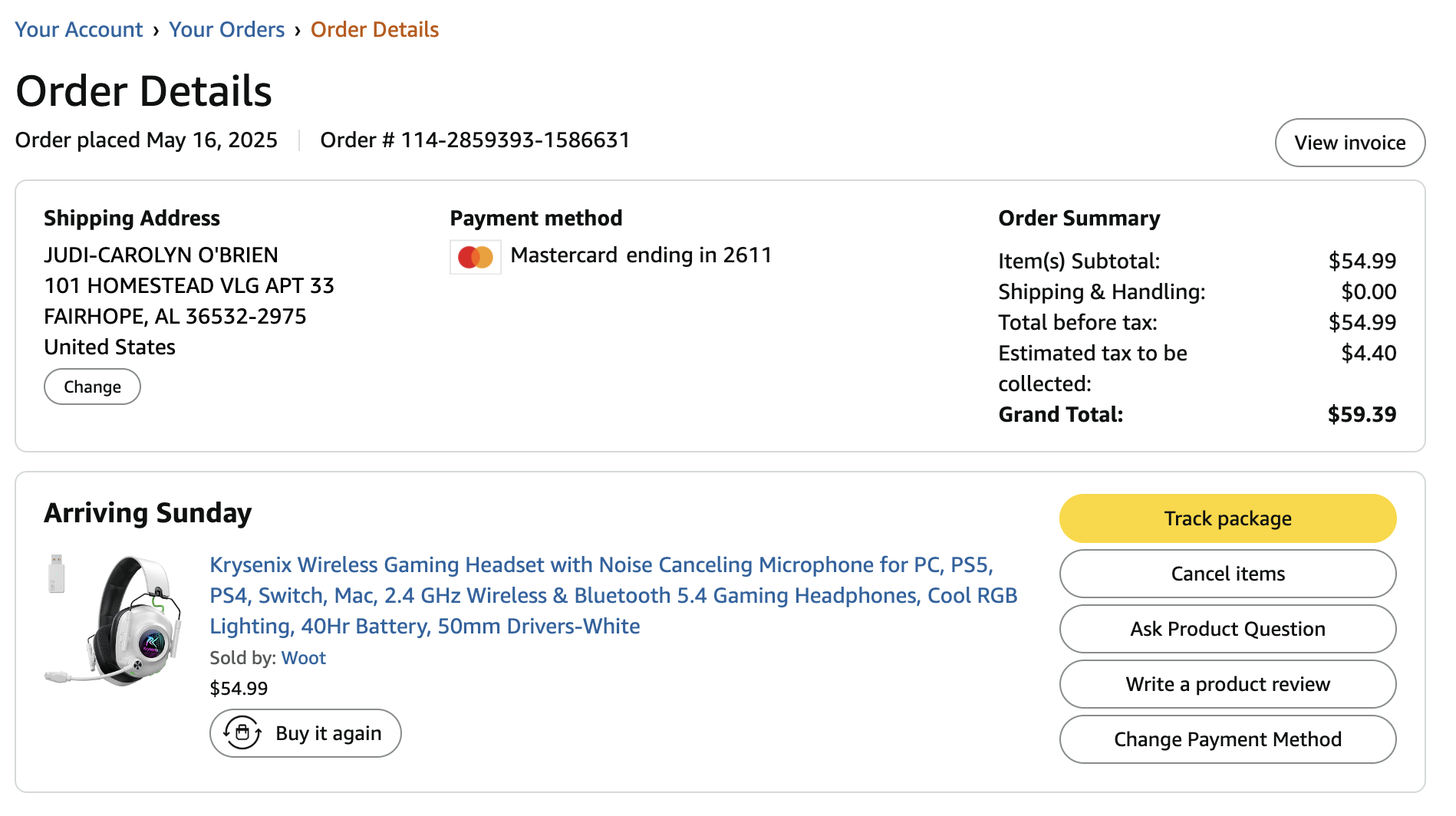
Task: Click the Arriving Sunday heading
Action: [148, 513]
